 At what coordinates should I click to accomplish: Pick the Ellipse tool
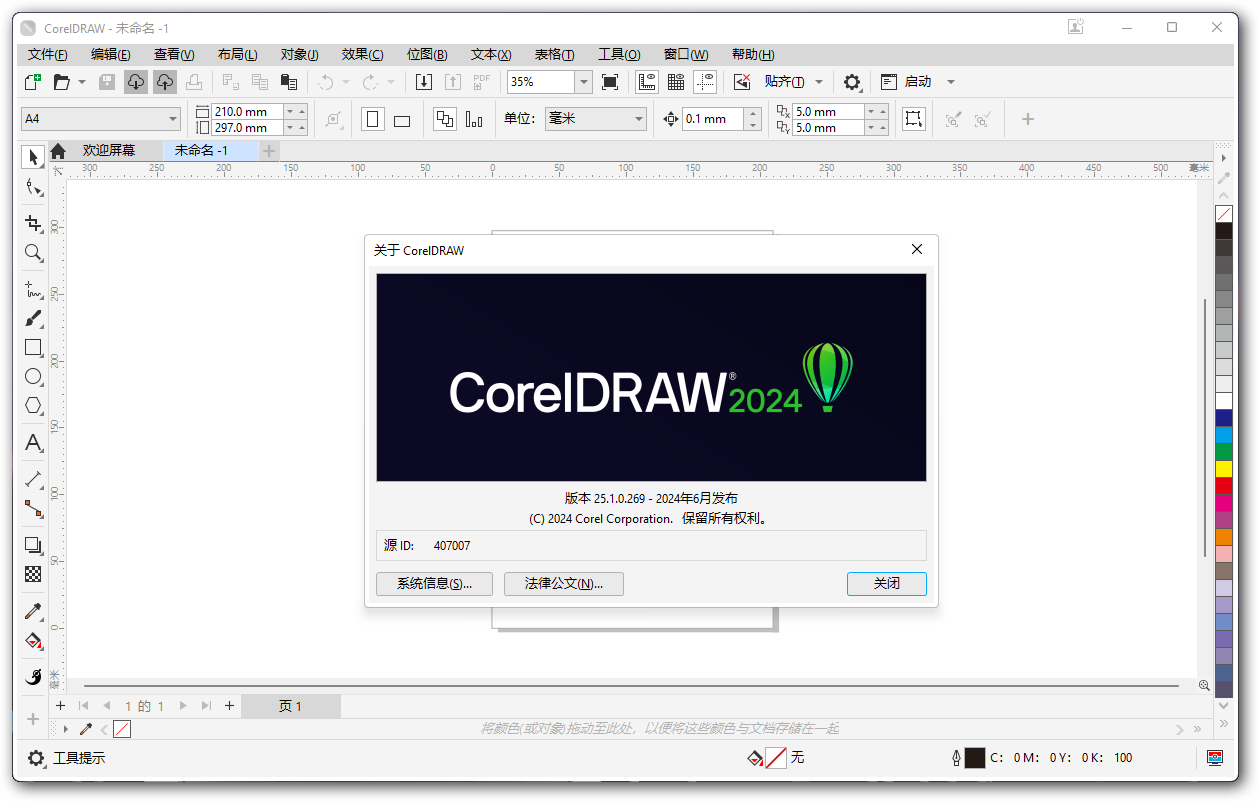33,377
